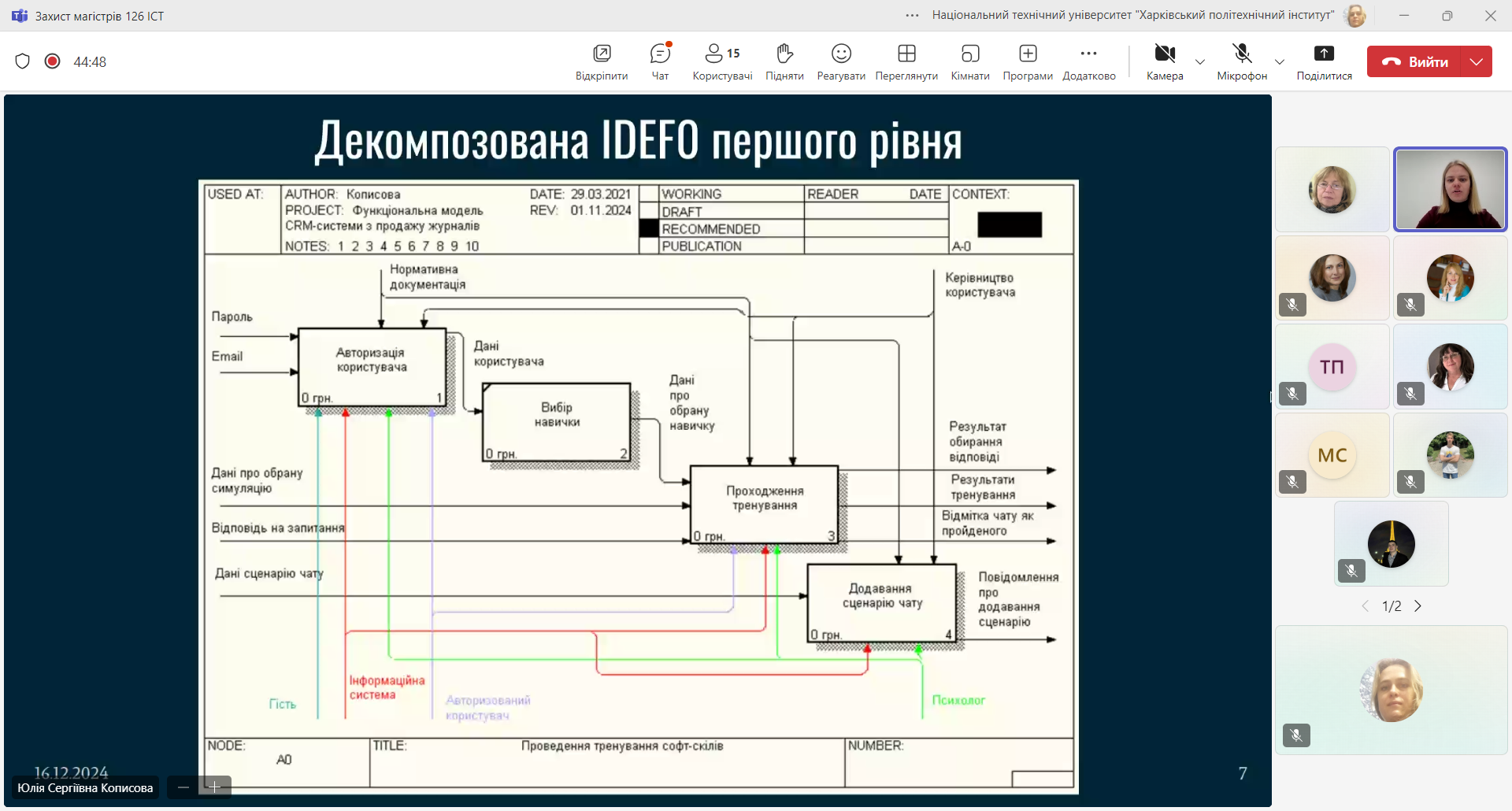Viewport: 1512px width, 811px height.
Task: Open the Додатково more actions menu
Action: pos(1089,61)
